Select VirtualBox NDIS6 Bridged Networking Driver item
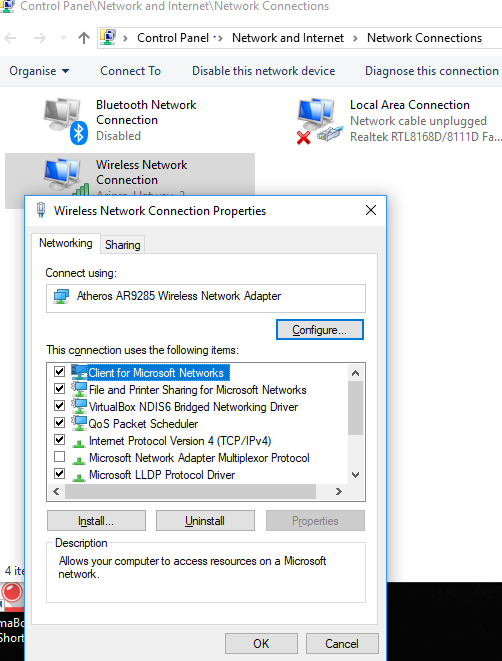The width and height of the screenshot is (502, 661). (193, 407)
